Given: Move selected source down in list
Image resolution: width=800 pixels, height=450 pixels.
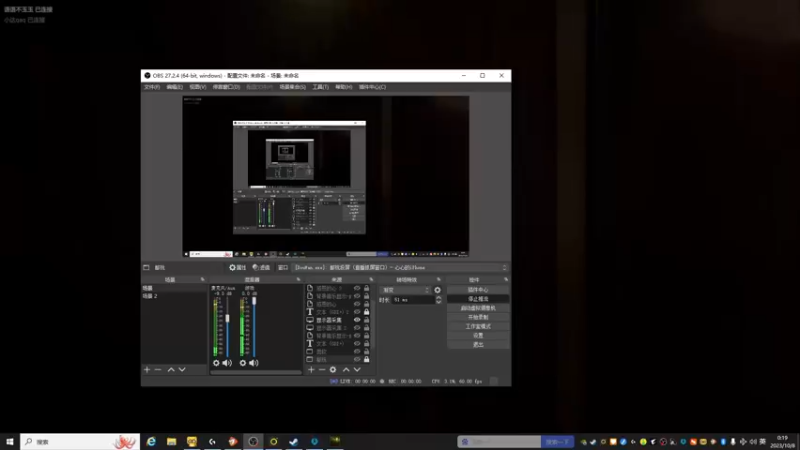Looking at the screenshot, I should [x=357, y=369].
